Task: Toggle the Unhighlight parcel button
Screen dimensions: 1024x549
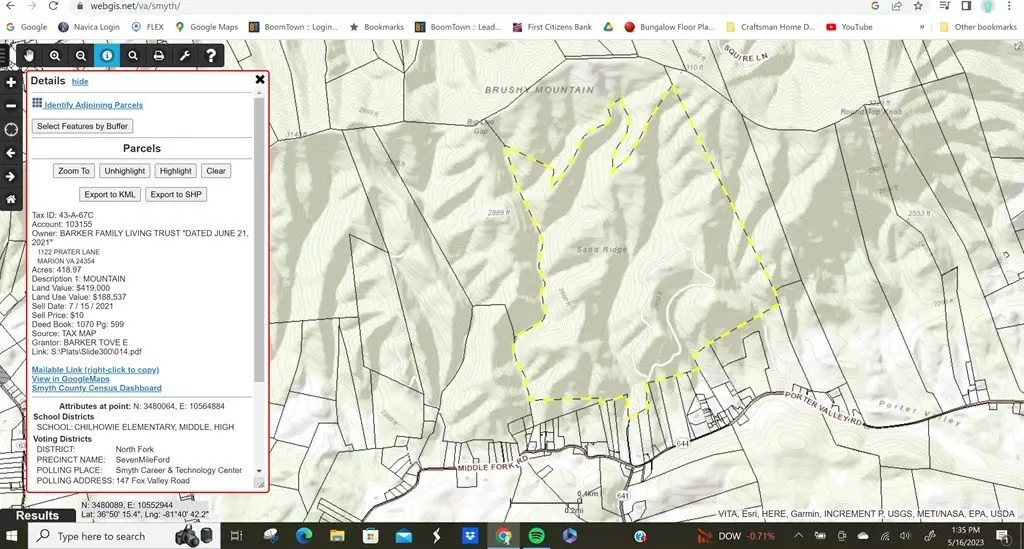Action: click(125, 171)
